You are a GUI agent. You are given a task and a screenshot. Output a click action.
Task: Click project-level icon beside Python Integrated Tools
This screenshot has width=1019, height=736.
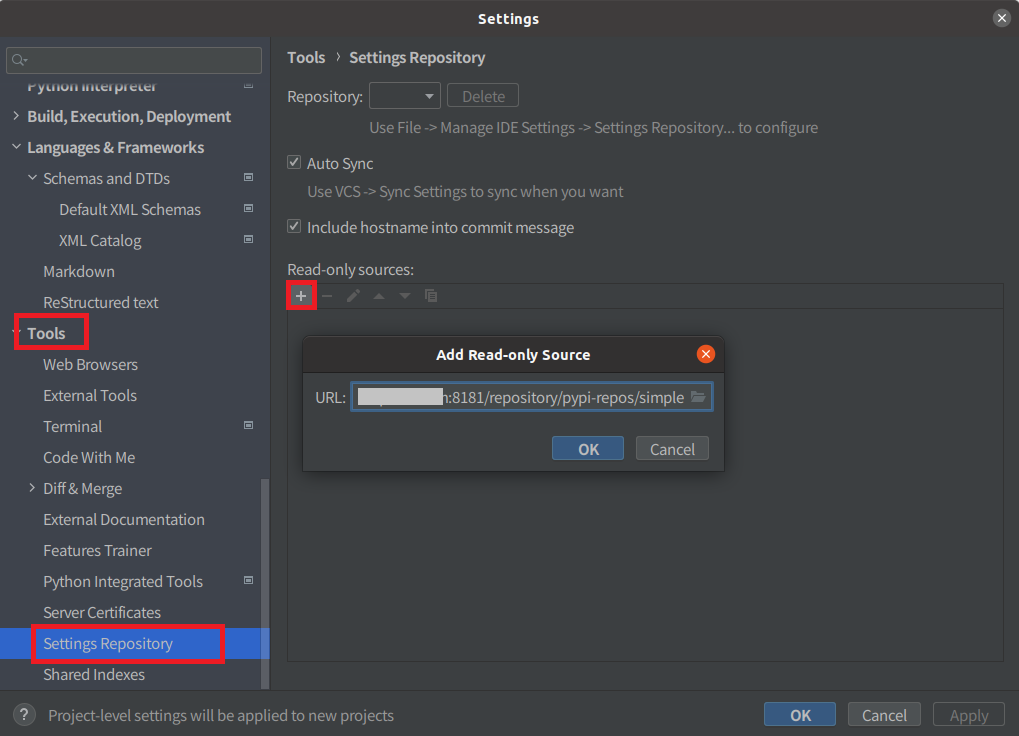pos(248,581)
